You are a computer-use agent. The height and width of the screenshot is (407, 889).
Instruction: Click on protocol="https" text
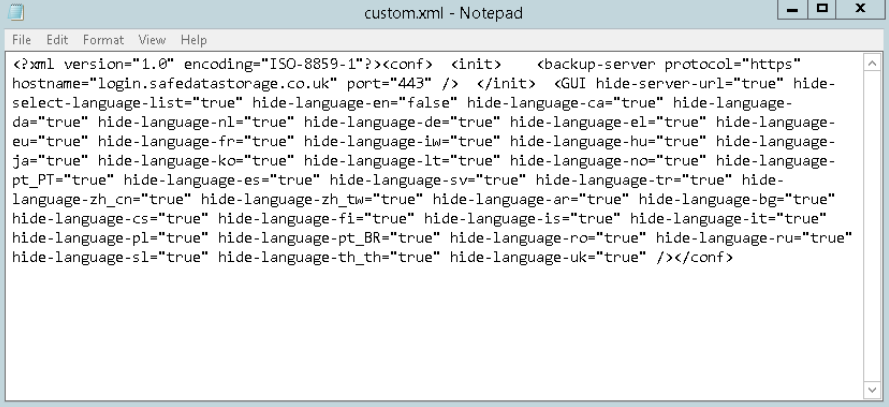tap(733, 64)
